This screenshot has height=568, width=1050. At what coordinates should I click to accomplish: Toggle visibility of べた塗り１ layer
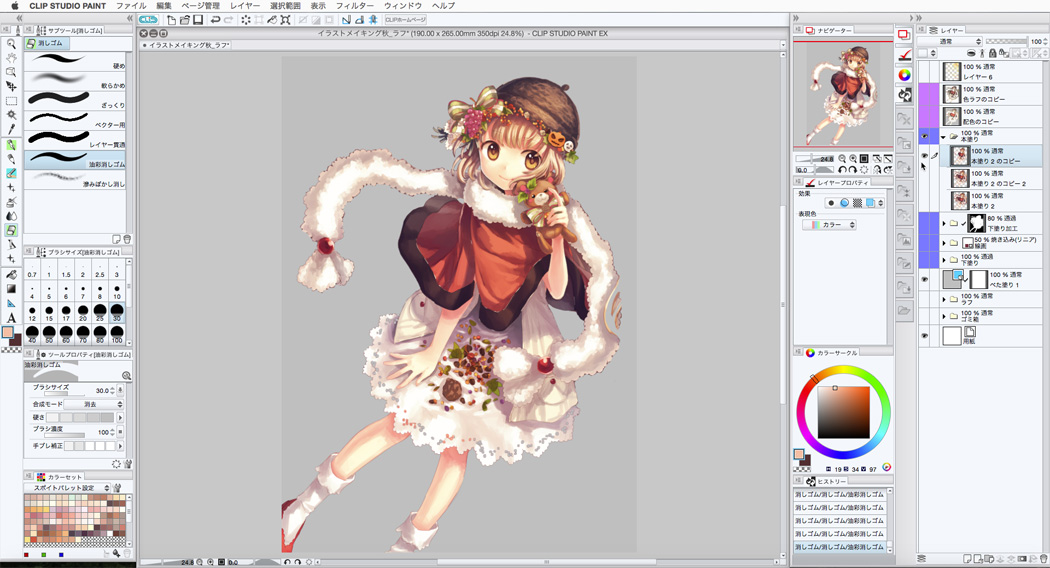click(925, 279)
